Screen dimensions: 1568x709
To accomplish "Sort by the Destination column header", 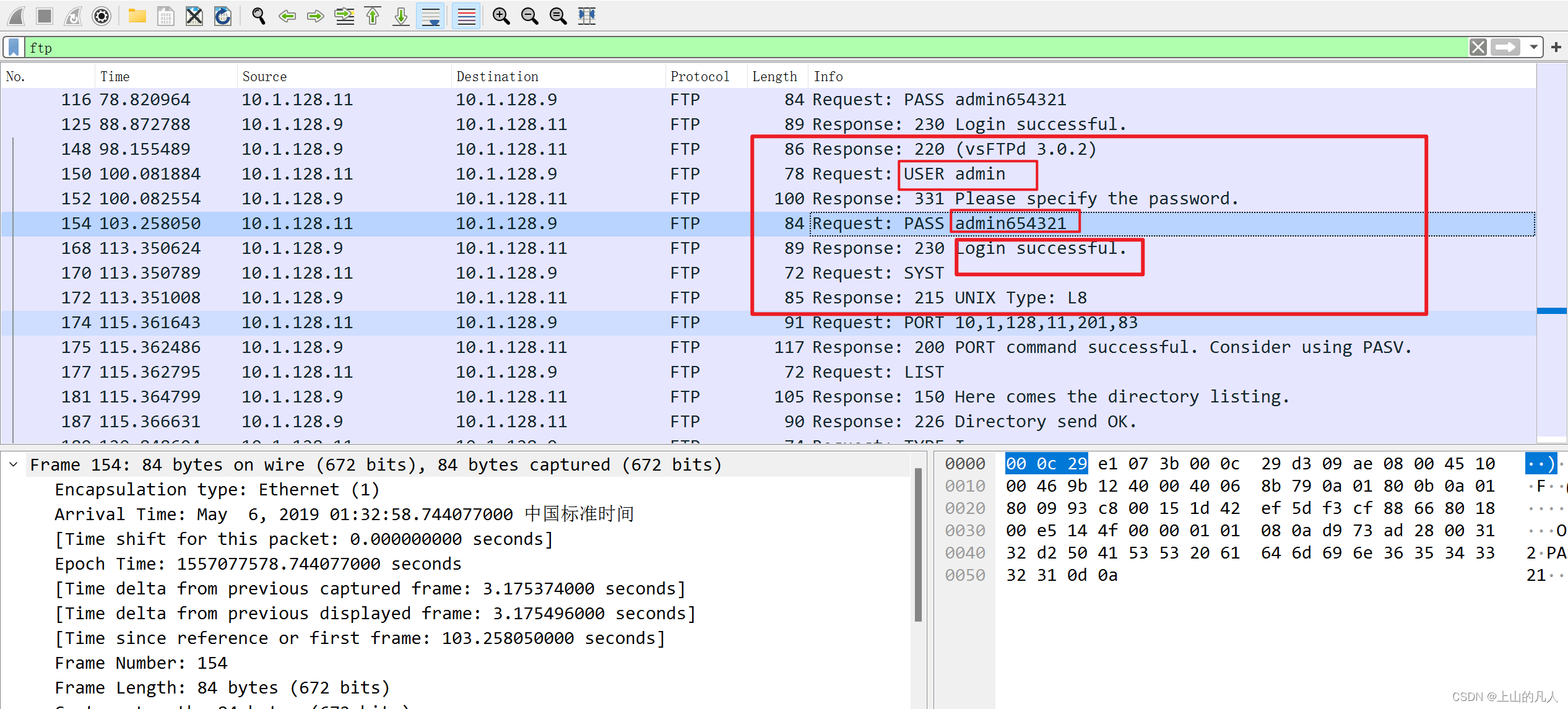I will pyautogui.click(x=558, y=76).
